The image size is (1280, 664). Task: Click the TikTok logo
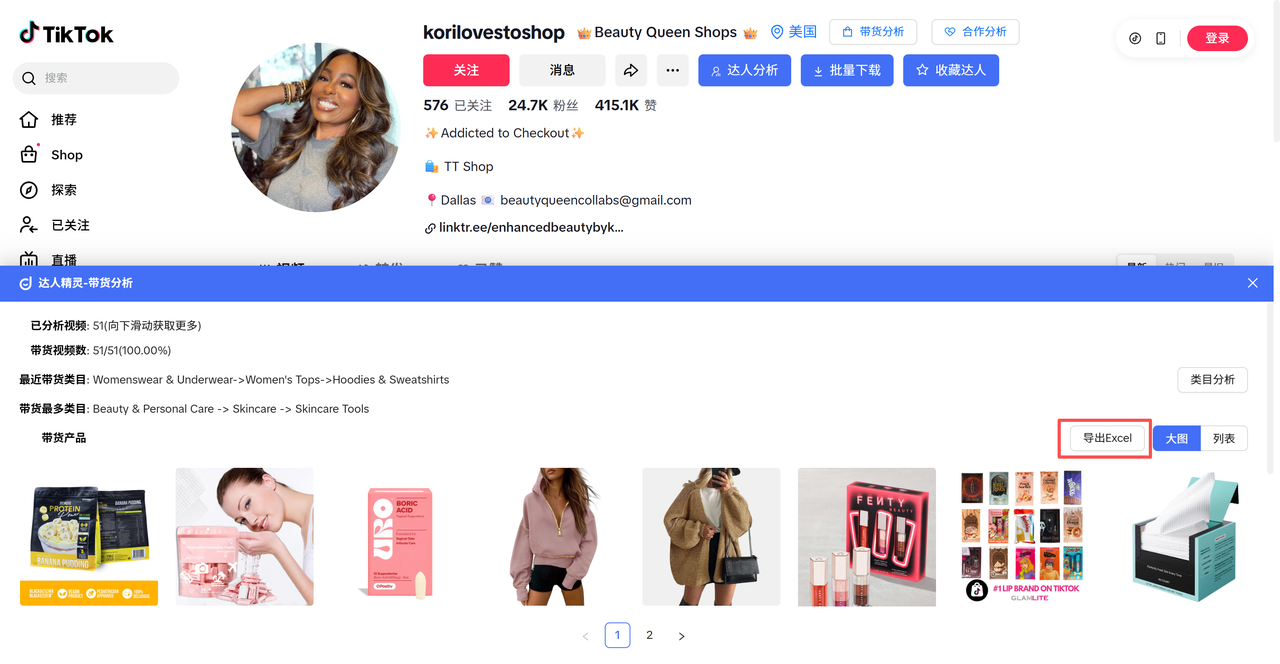click(x=66, y=33)
